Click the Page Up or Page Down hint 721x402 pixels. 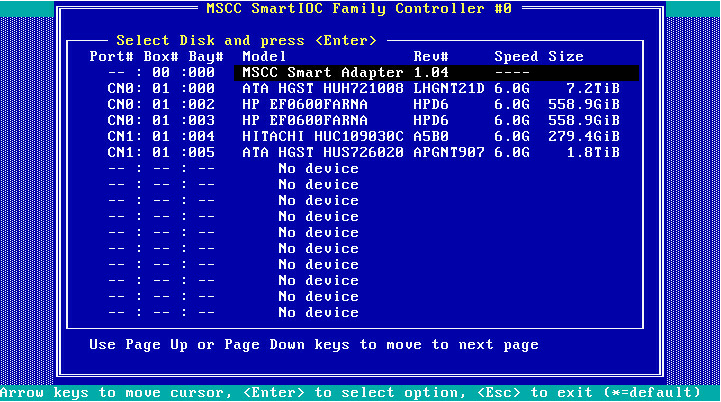314,345
